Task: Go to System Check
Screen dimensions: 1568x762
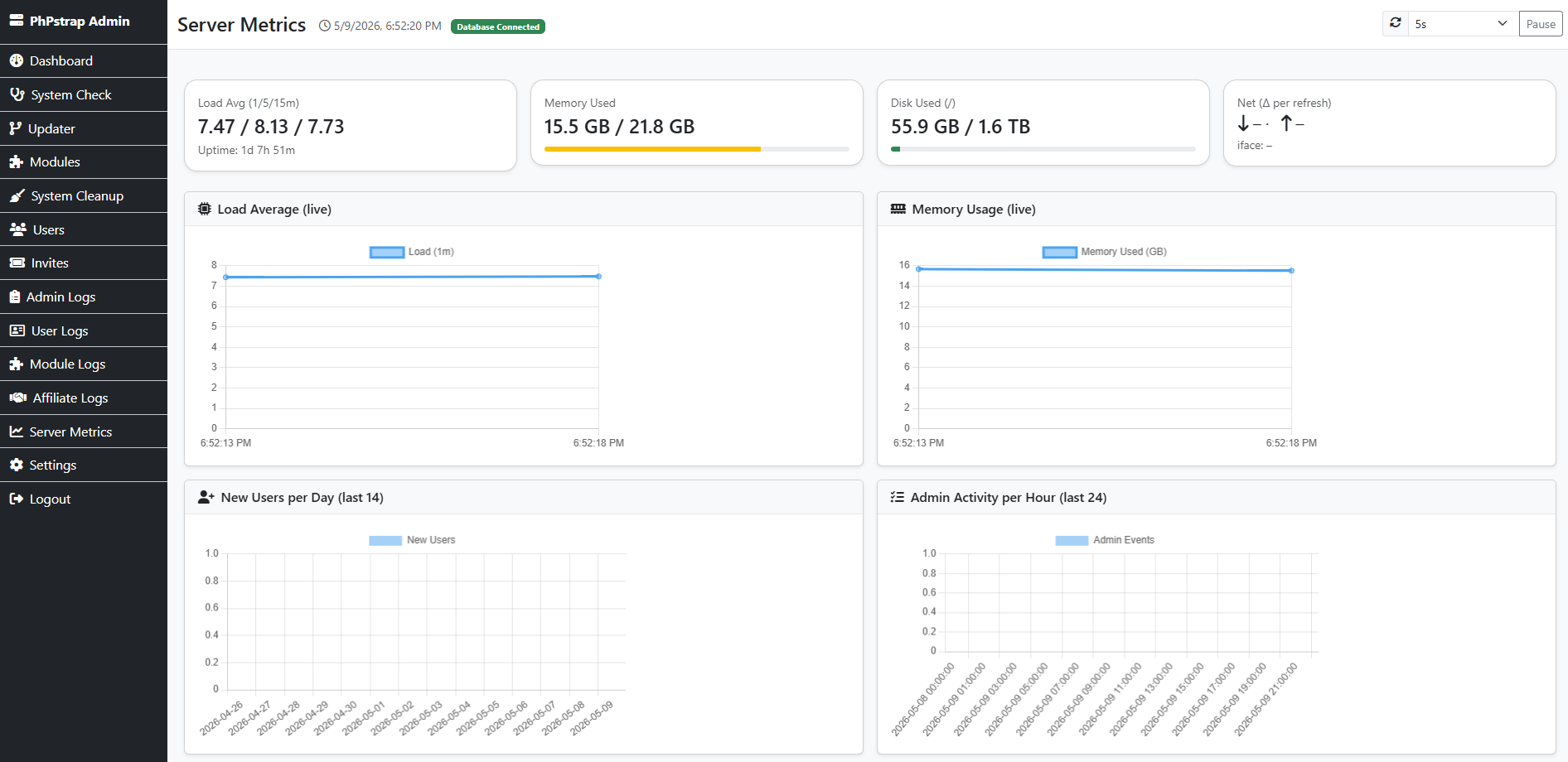Action: (84, 94)
